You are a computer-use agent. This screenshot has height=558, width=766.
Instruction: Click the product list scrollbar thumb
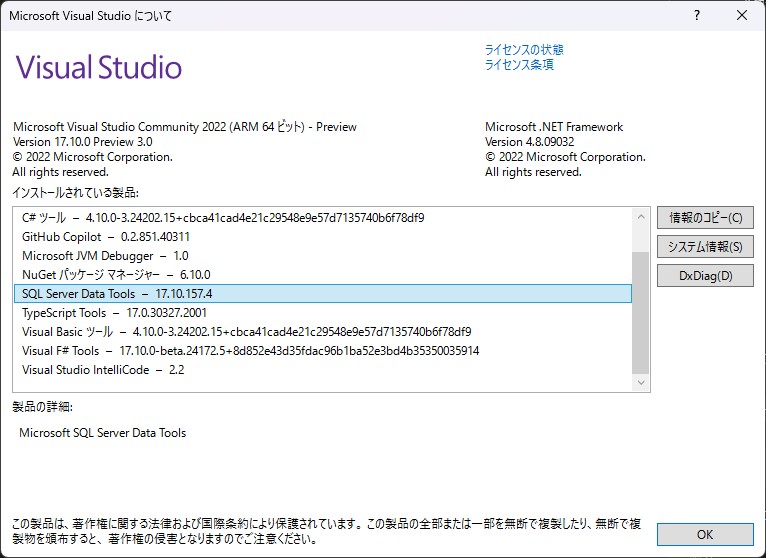(640, 313)
